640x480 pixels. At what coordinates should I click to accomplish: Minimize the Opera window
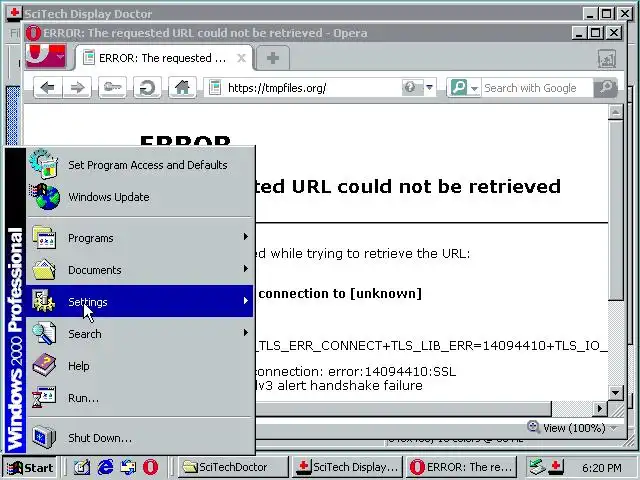[578, 33]
